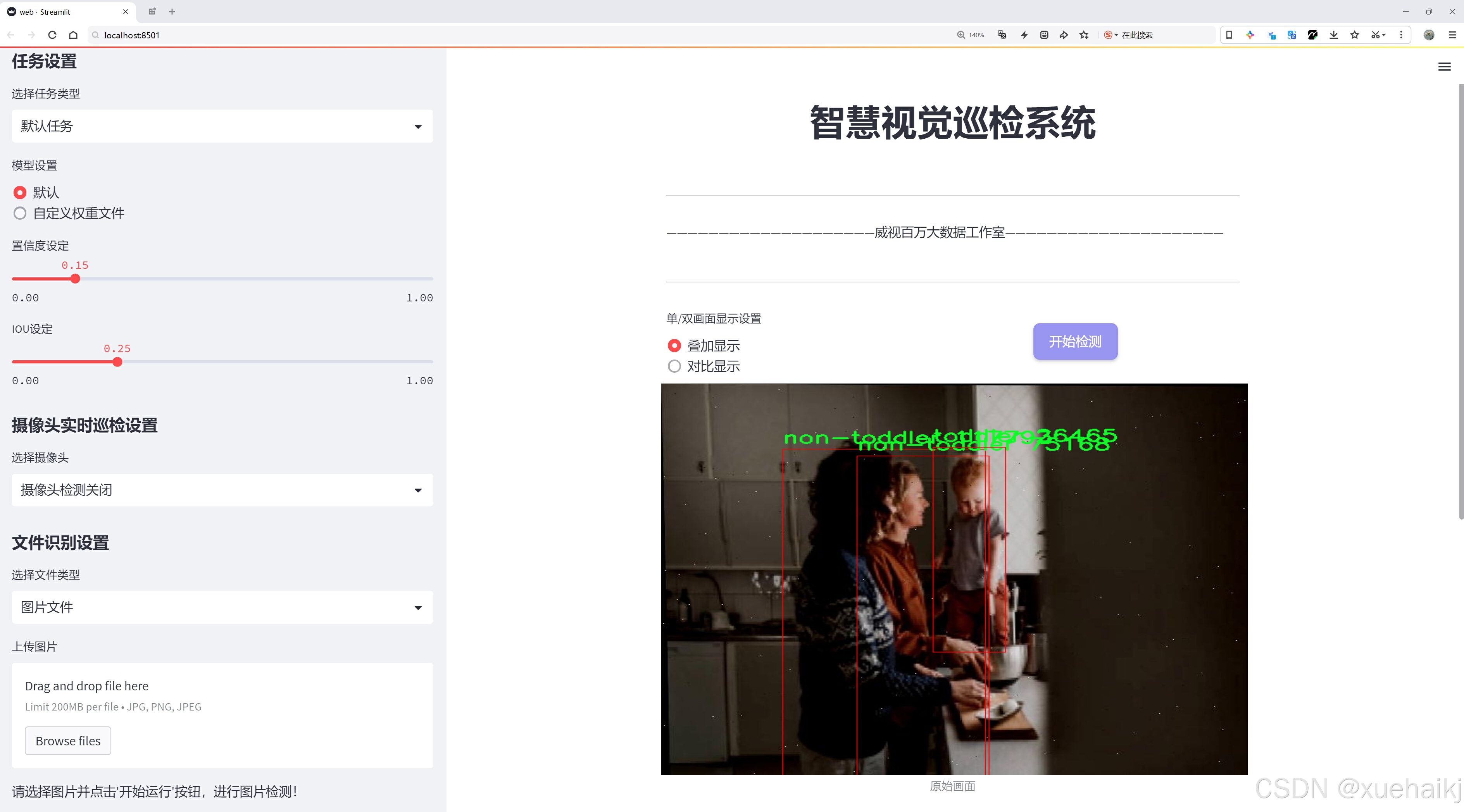Click the 140% zoom indicator
The height and width of the screenshot is (812, 1464).
971,35
